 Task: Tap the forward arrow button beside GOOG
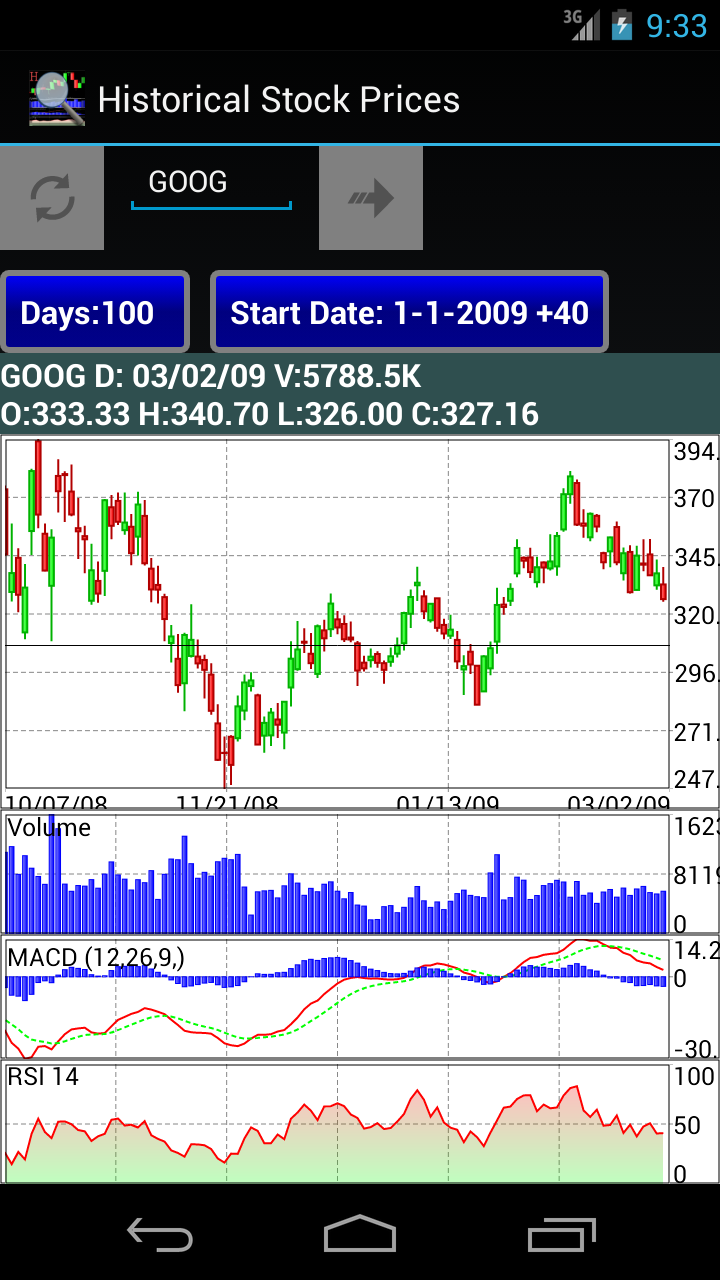tap(371, 198)
